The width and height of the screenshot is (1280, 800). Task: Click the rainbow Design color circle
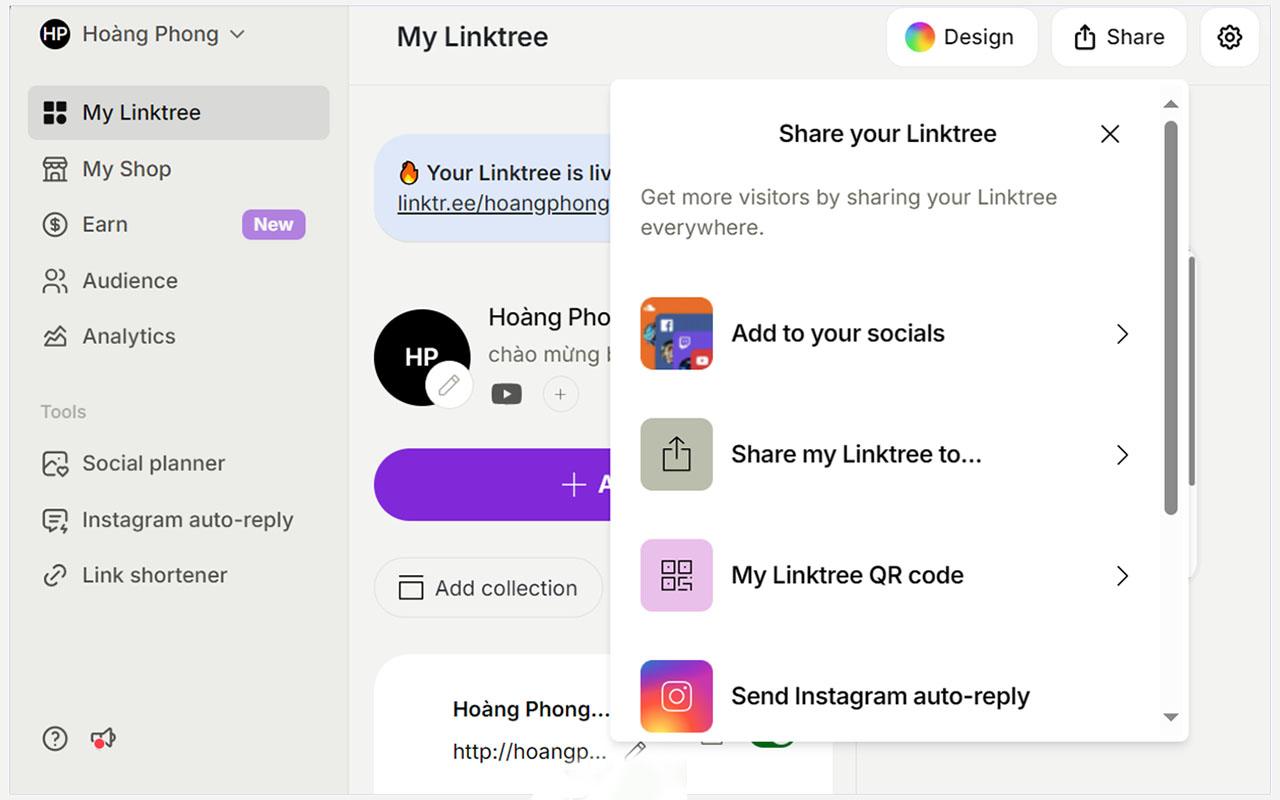(920, 37)
